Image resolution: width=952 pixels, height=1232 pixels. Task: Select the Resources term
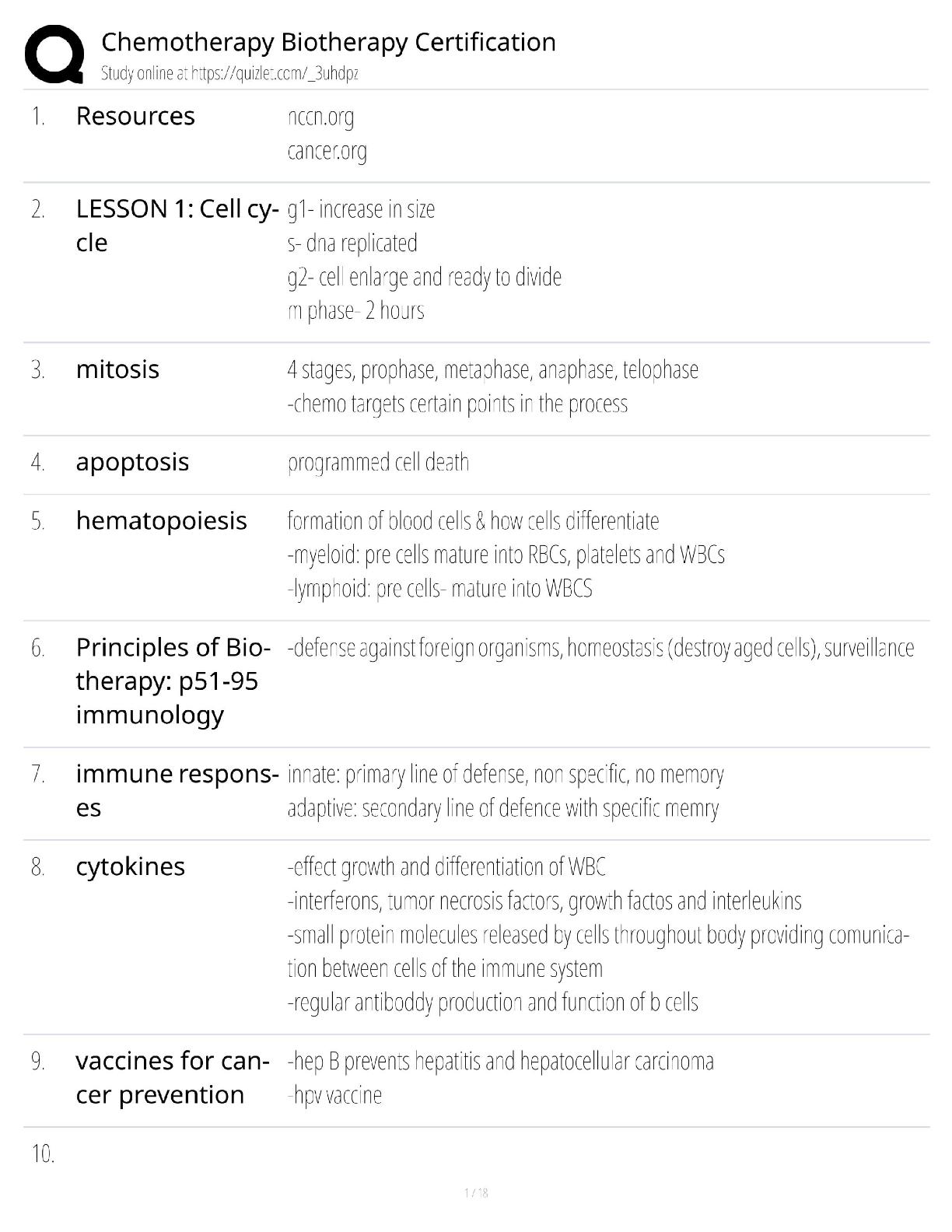tap(135, 116)
